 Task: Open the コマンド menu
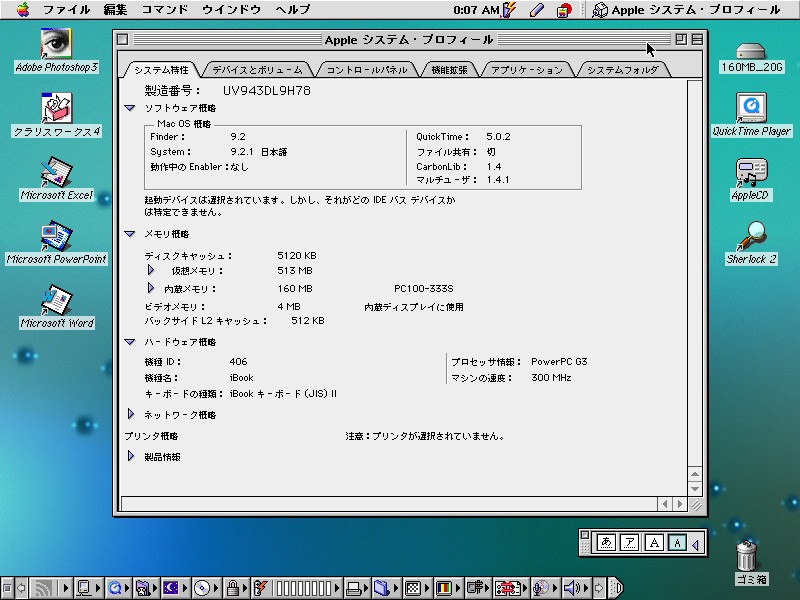click(x=165, y=9)
